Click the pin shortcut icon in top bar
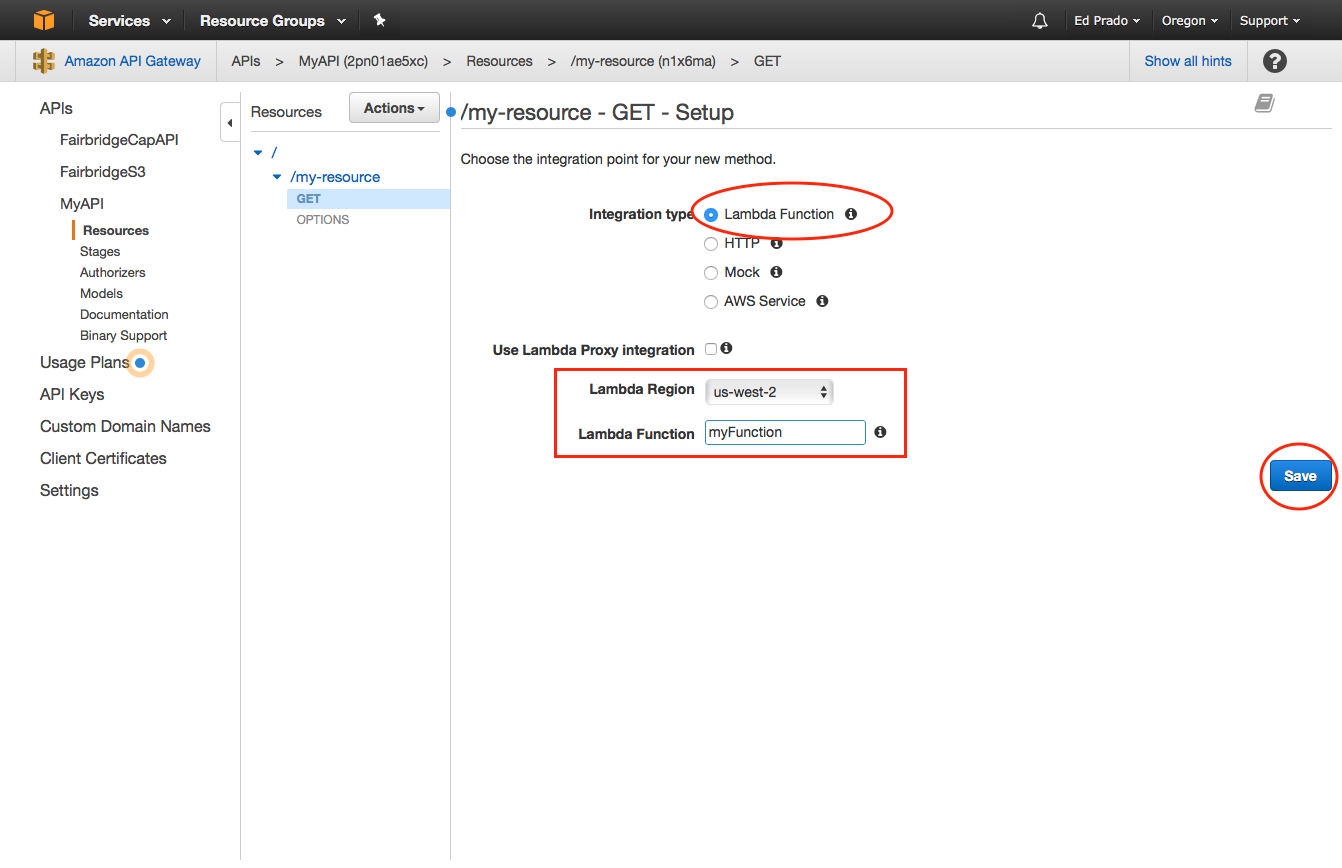The width and height of the screenshot is (1342, 868). [379, 20]
